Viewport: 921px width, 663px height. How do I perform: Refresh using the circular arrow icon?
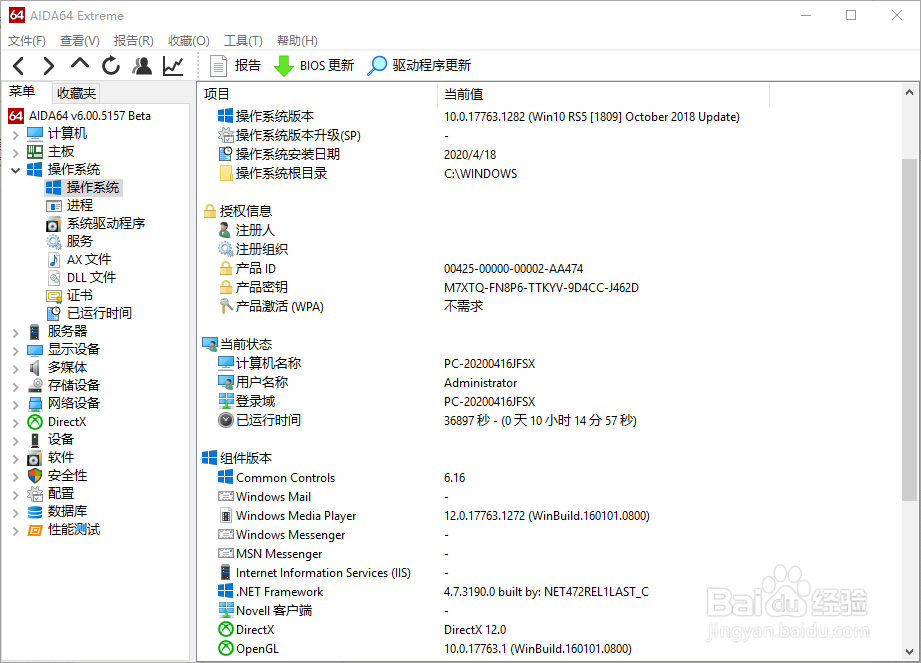point(110,66)
